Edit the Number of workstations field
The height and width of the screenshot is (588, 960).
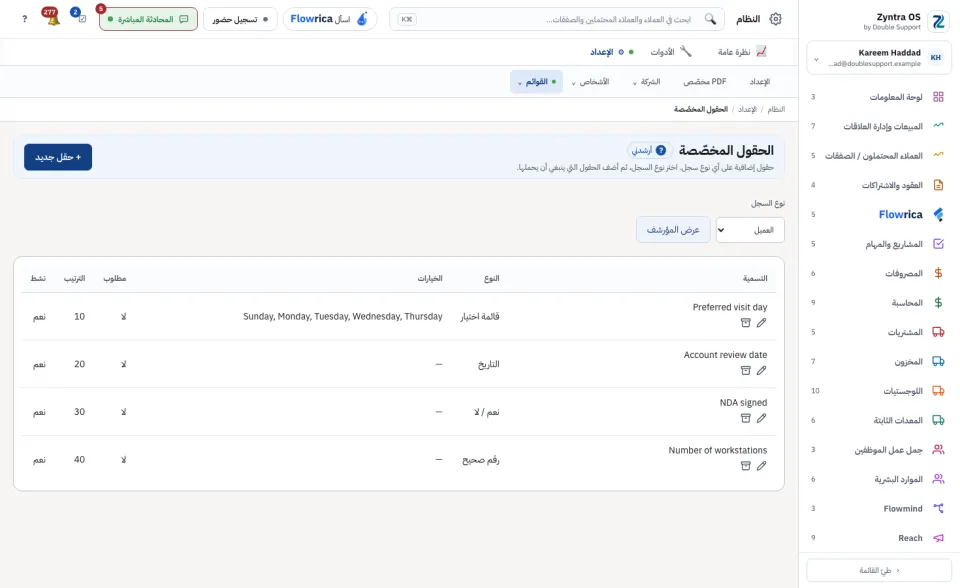click(761, 466)
